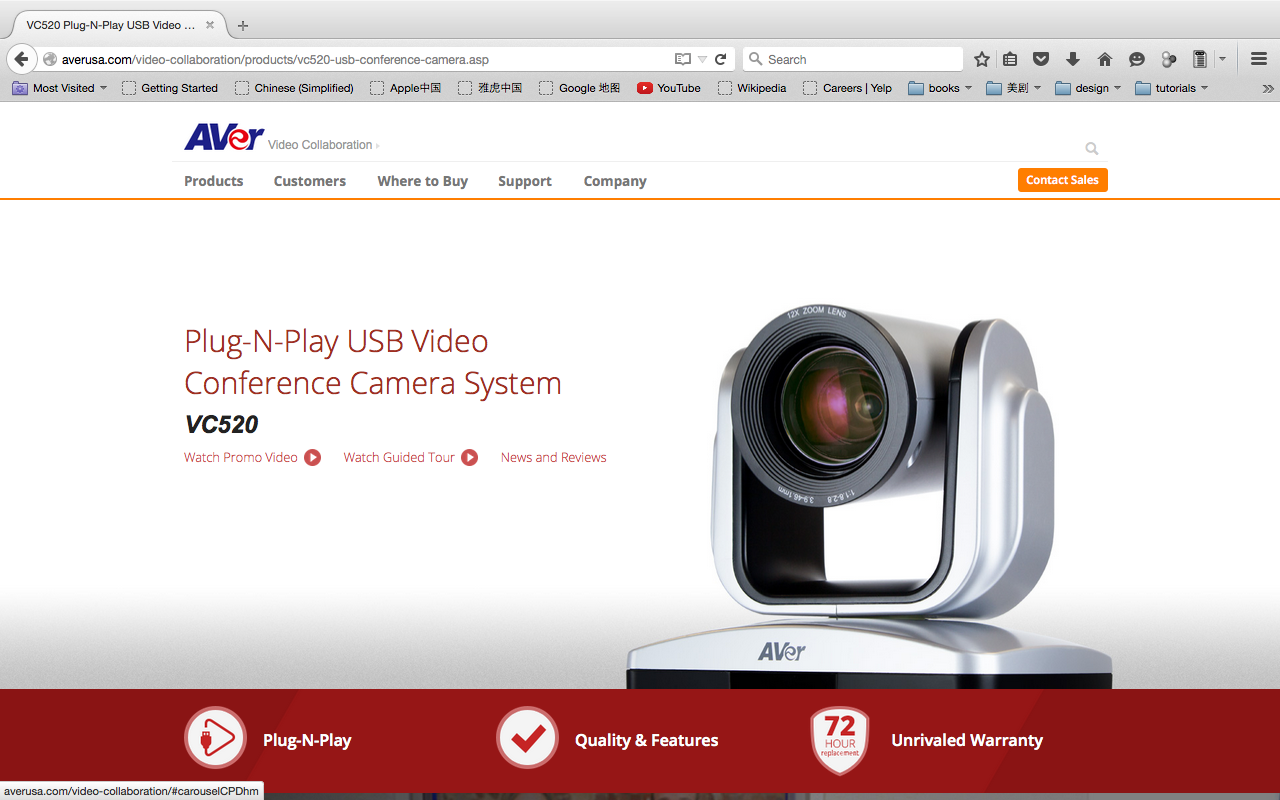Expand the design bookmark folder
Viewport: 1280px width, 800px height.
coord(1088,88)
